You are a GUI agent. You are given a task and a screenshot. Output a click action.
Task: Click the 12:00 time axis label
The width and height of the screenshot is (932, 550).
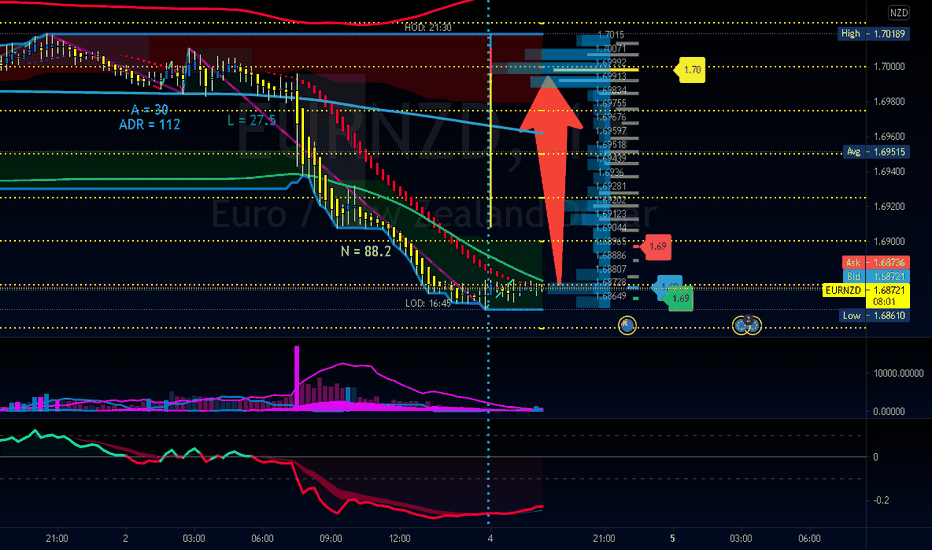(x=399, y=539)
